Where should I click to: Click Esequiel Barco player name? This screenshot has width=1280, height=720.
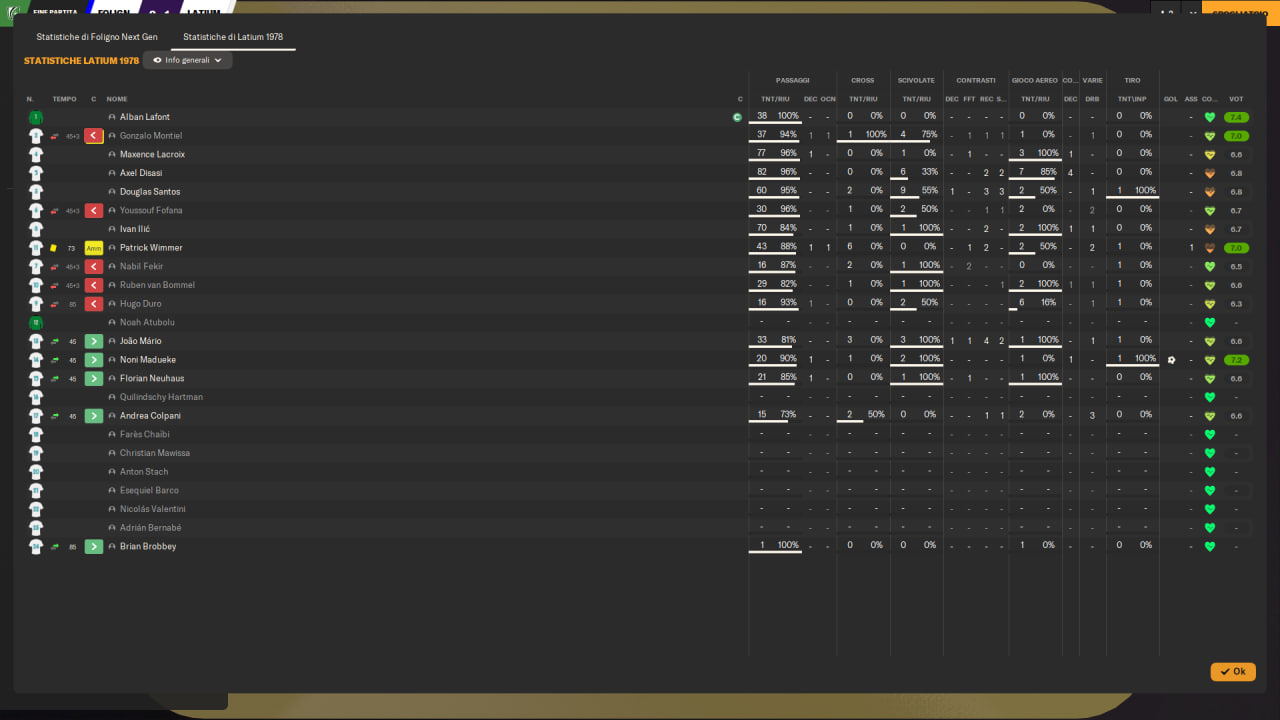(150, 491)
